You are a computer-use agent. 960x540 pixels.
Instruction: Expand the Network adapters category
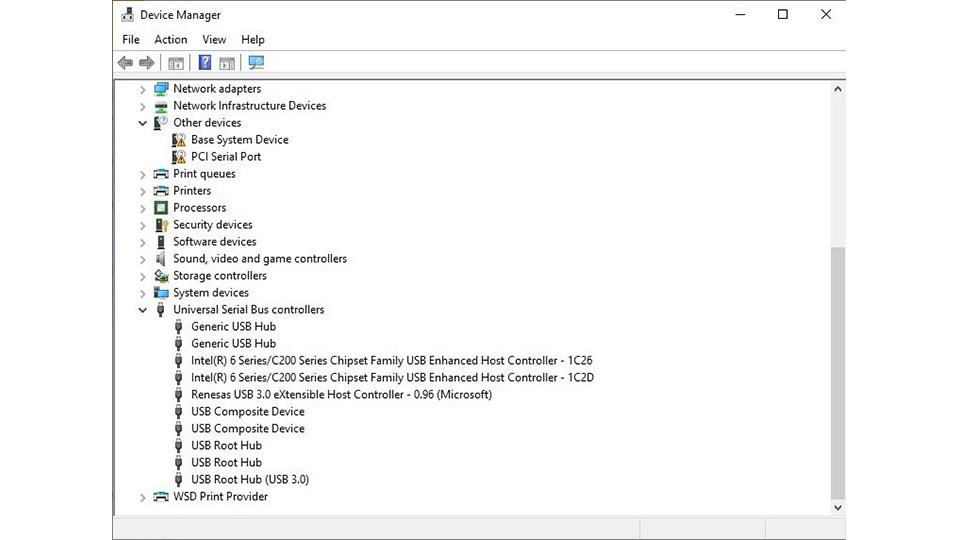point(143,89)
